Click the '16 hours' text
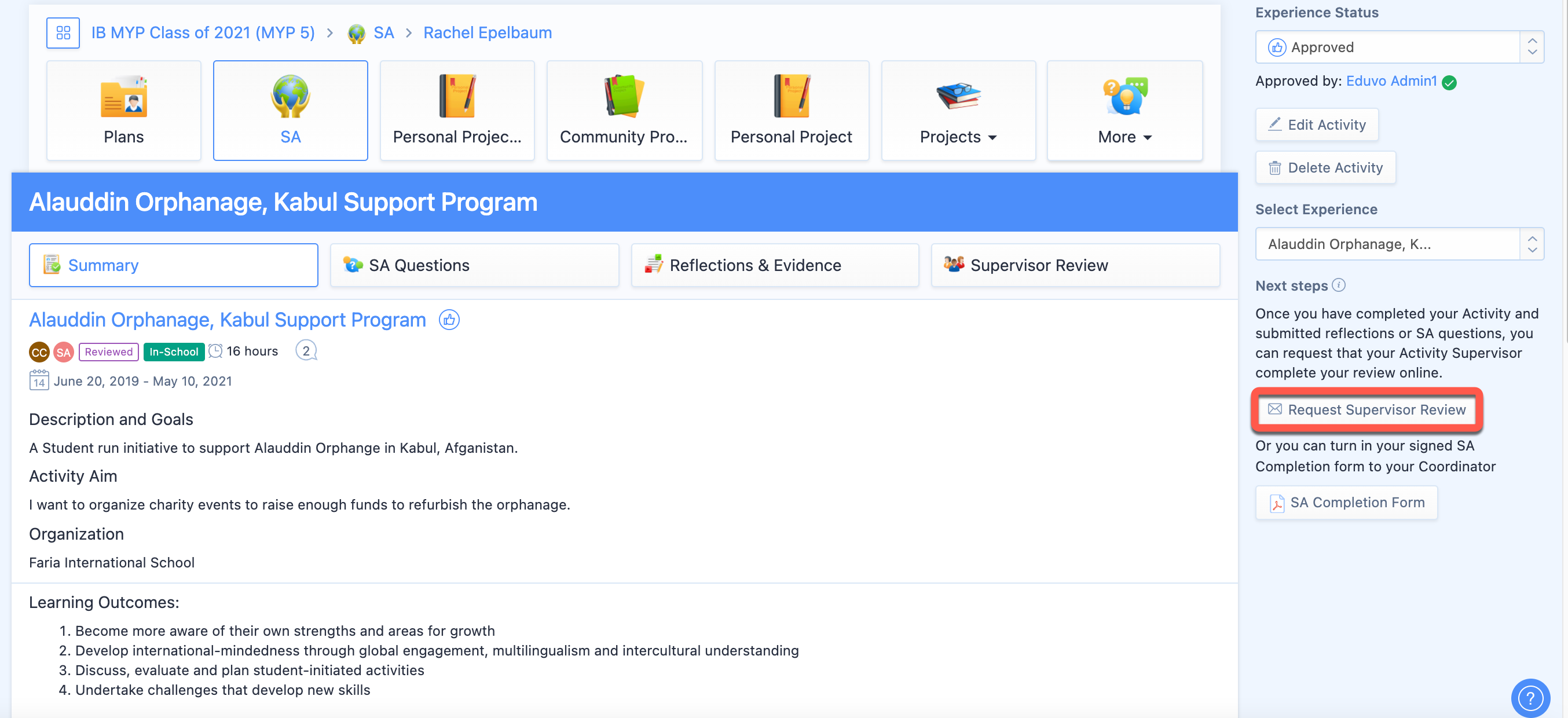The image size is (1568, 718). pos(252,351)
